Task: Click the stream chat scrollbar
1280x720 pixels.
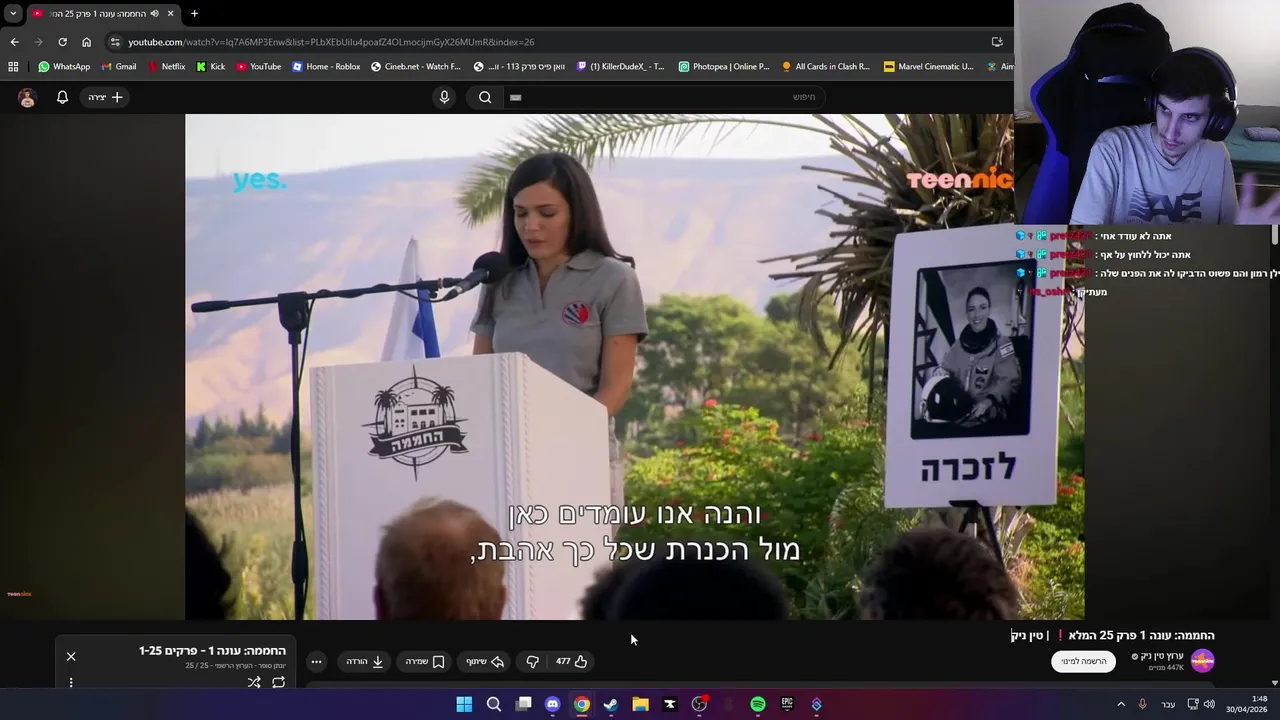Action: pos(1275,234)
